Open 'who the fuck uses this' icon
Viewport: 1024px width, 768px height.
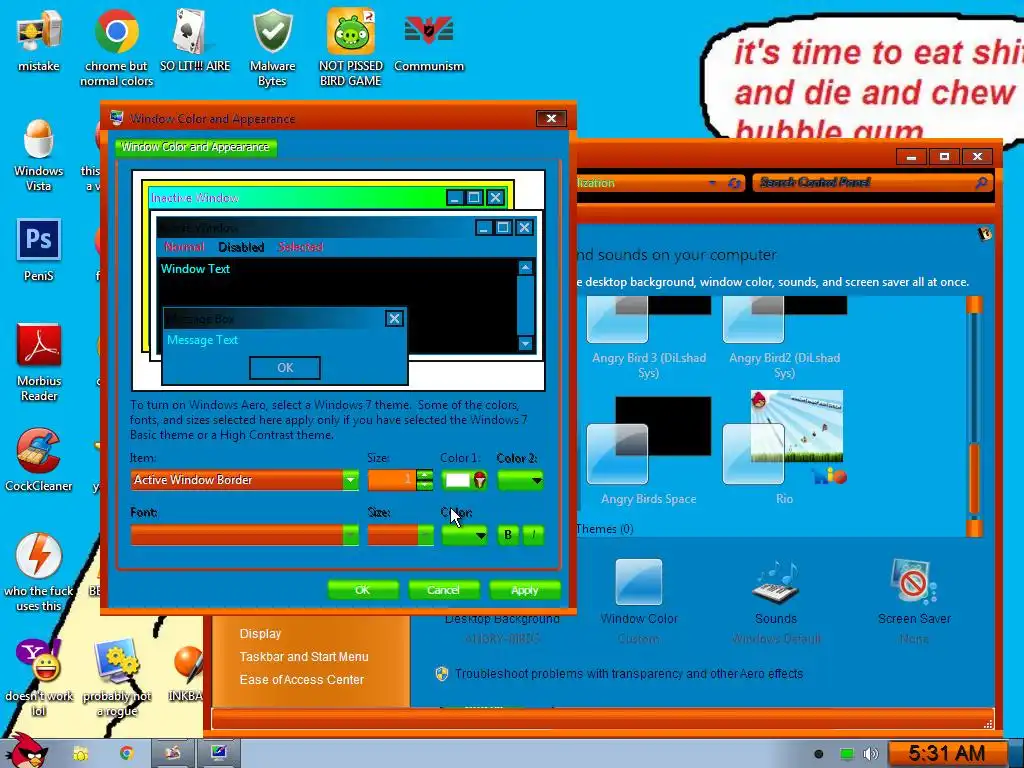(39, 573)
